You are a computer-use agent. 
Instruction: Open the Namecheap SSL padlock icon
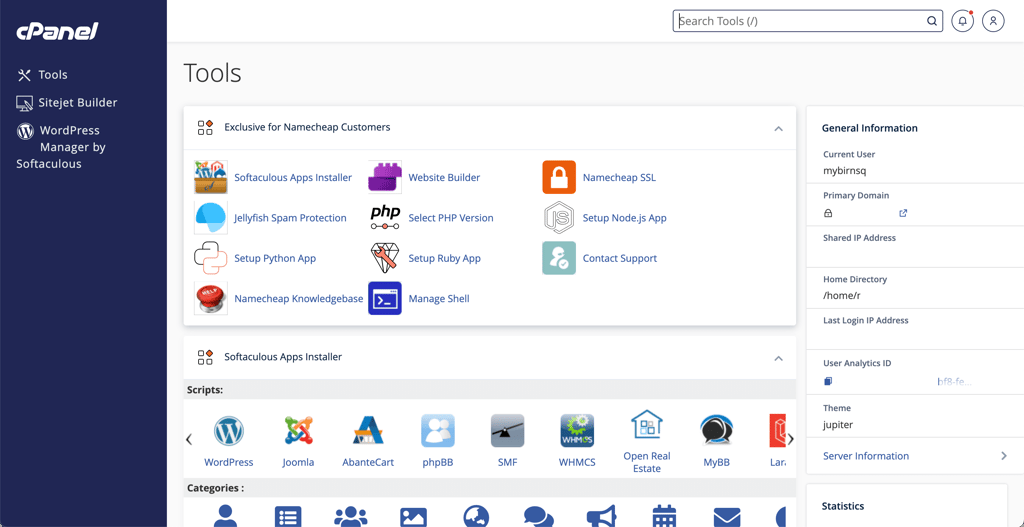[559, 177]
